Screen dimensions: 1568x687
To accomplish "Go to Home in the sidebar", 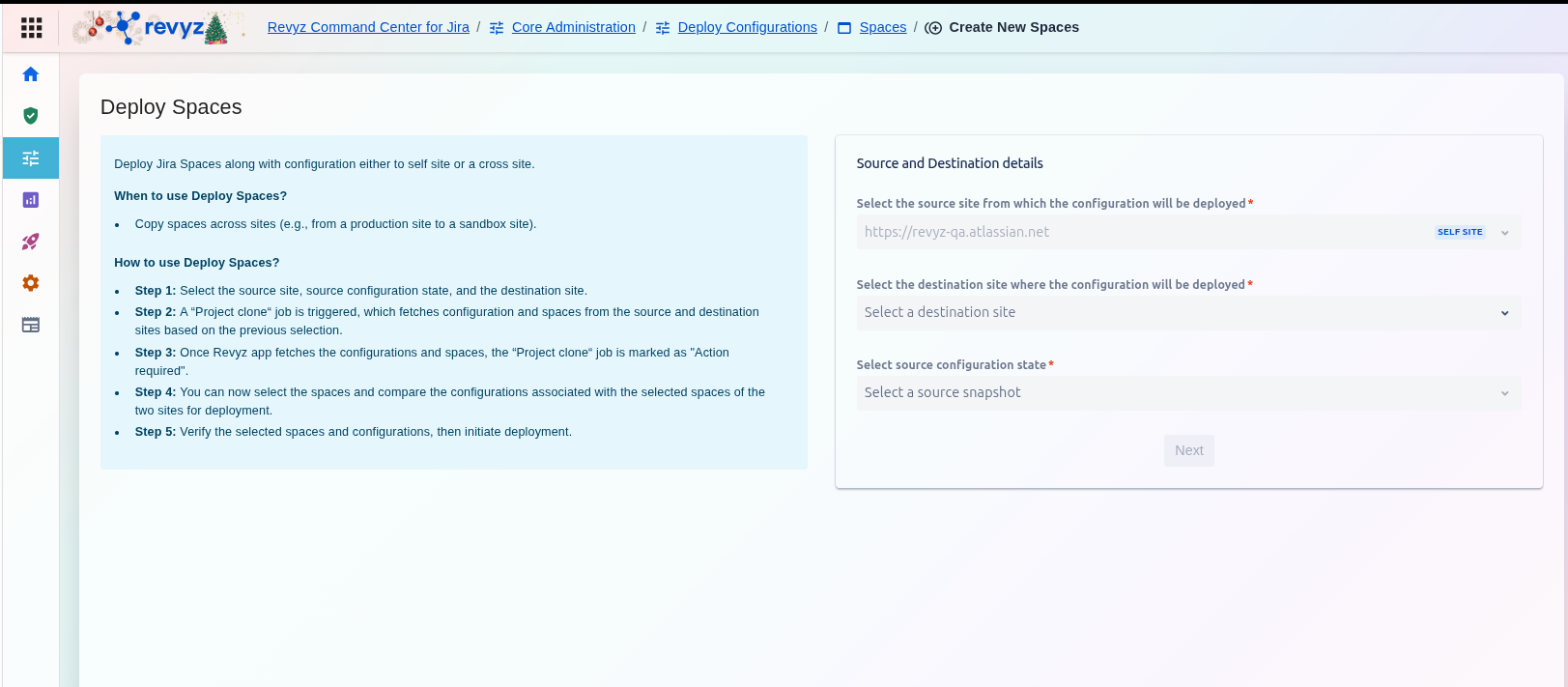I will pos(31,74).
